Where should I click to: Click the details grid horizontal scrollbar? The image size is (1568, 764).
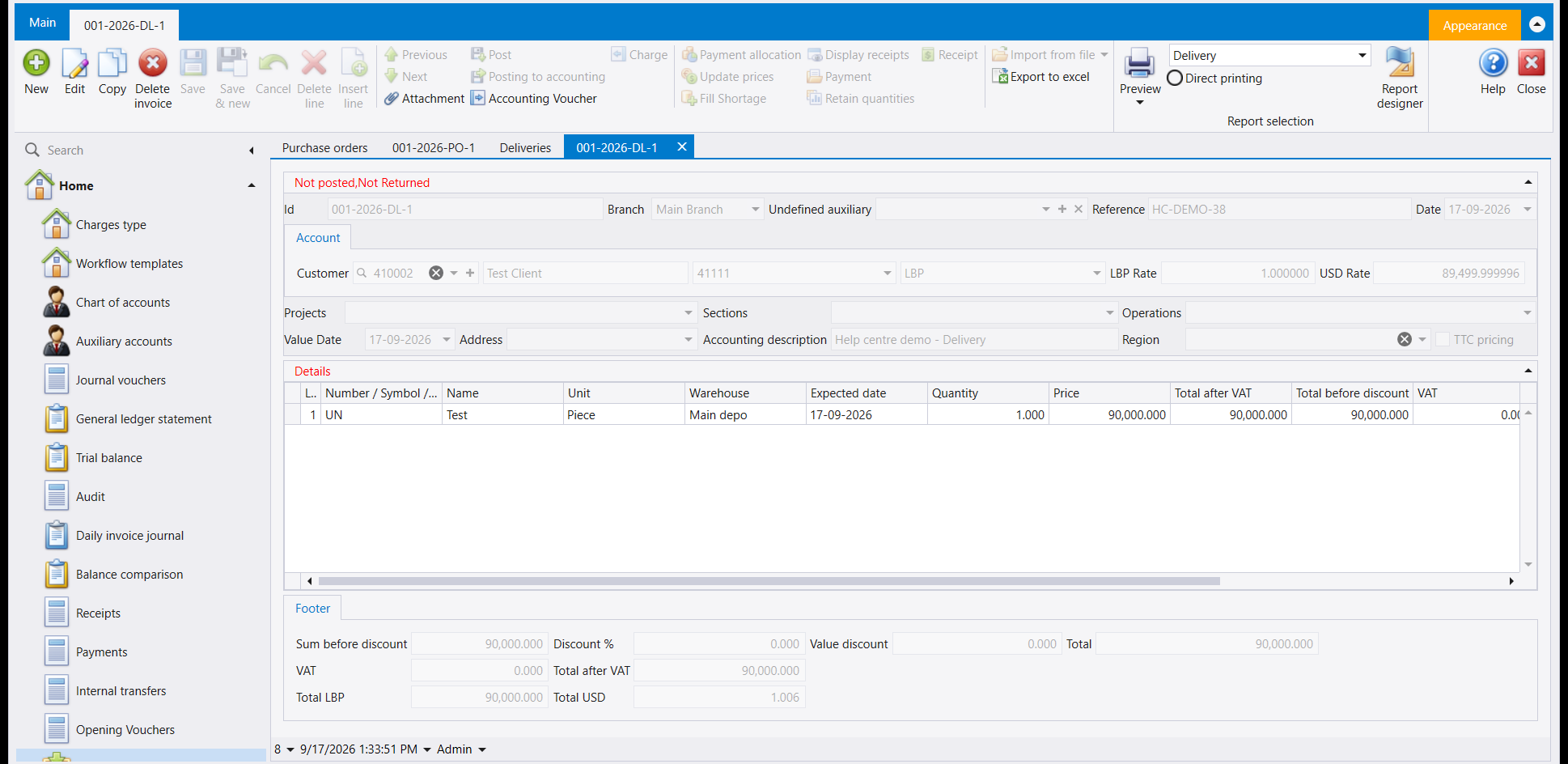[x=769, y=581]
